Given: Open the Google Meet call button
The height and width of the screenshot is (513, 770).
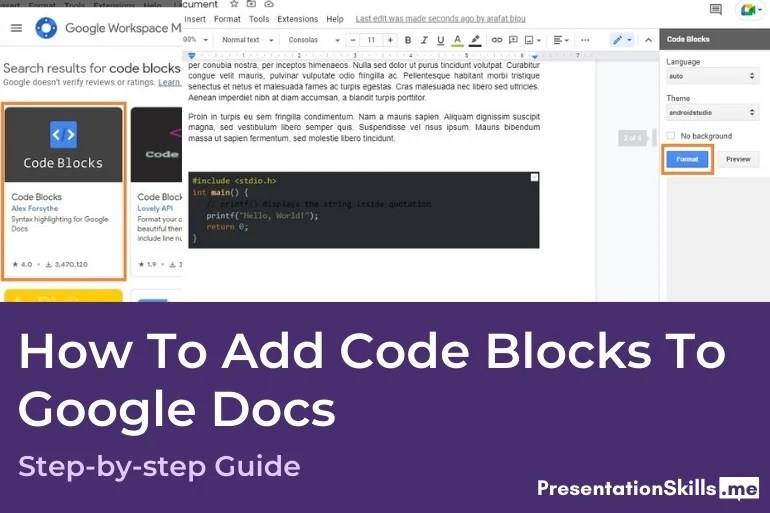Looking at the screenshot, I should pyautogui.click(x=750, y=10).
